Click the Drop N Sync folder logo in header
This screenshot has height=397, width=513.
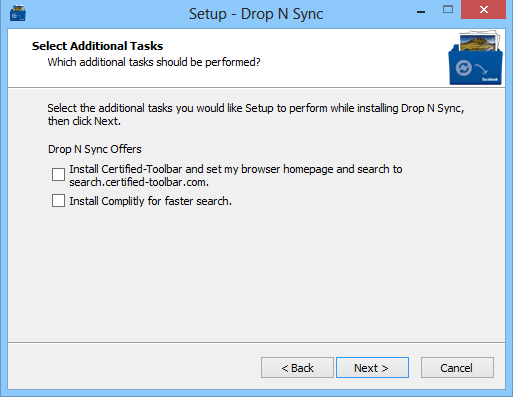(x=475, y=58)
